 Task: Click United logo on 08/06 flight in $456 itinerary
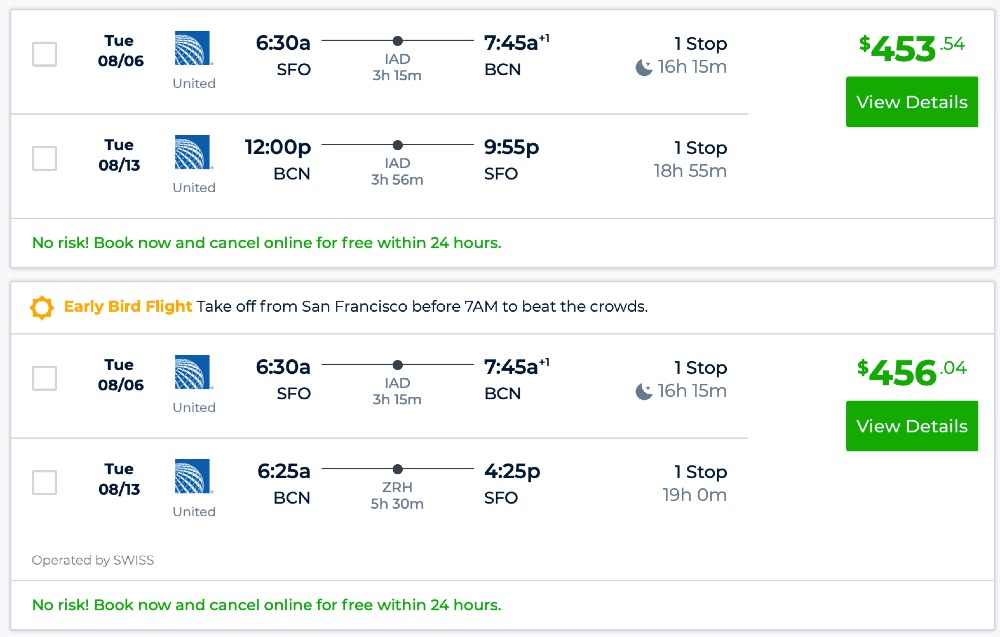(x=193, y=373)
